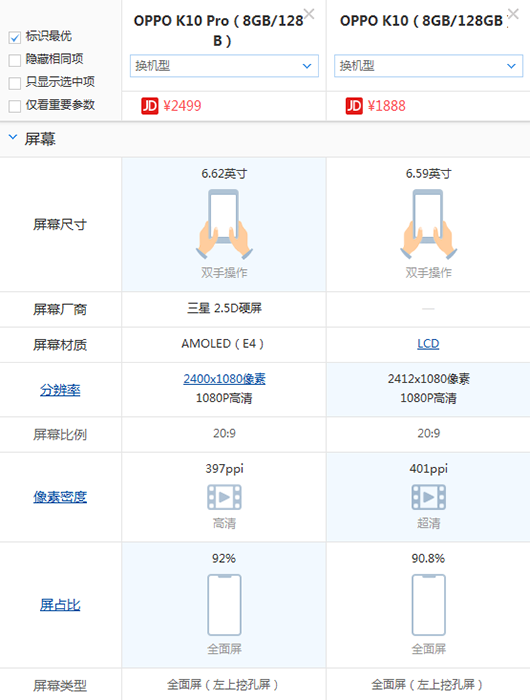Click JD logo beside ¥2499 price

click(x=150, y=106)
